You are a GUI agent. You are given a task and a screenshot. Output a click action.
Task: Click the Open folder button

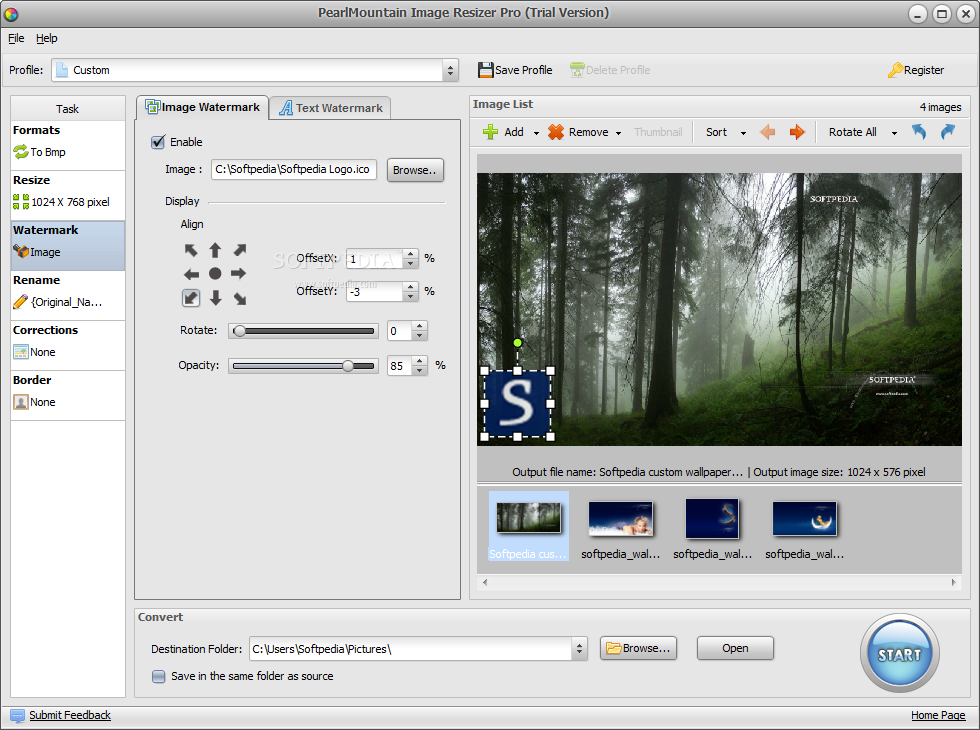pyautogui.click(x=735, y=648)
